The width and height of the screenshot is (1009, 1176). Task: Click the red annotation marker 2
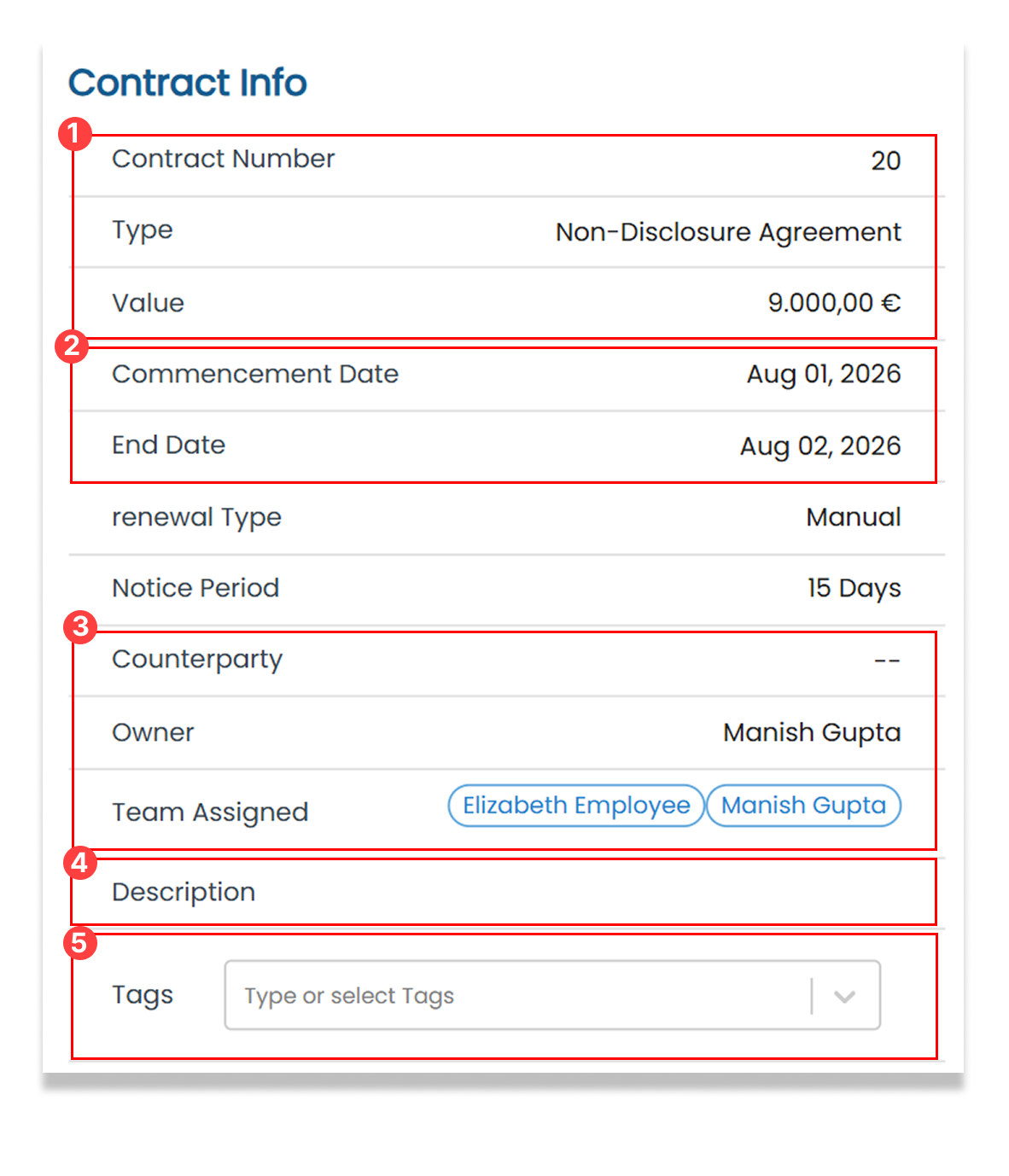[72, 346]
